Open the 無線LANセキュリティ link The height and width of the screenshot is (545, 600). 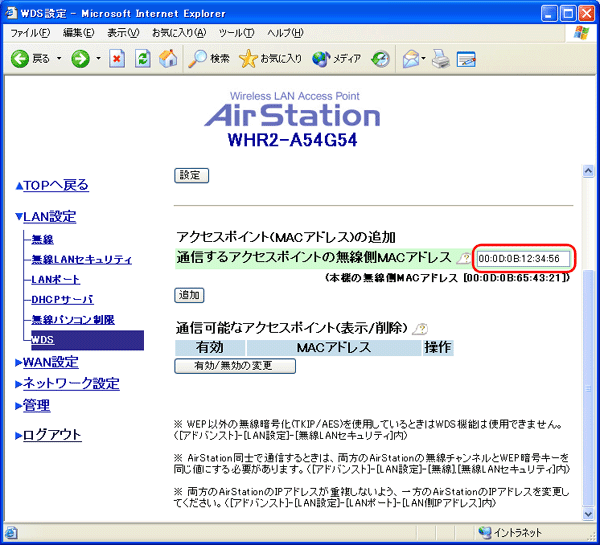[x=82, y=259]
